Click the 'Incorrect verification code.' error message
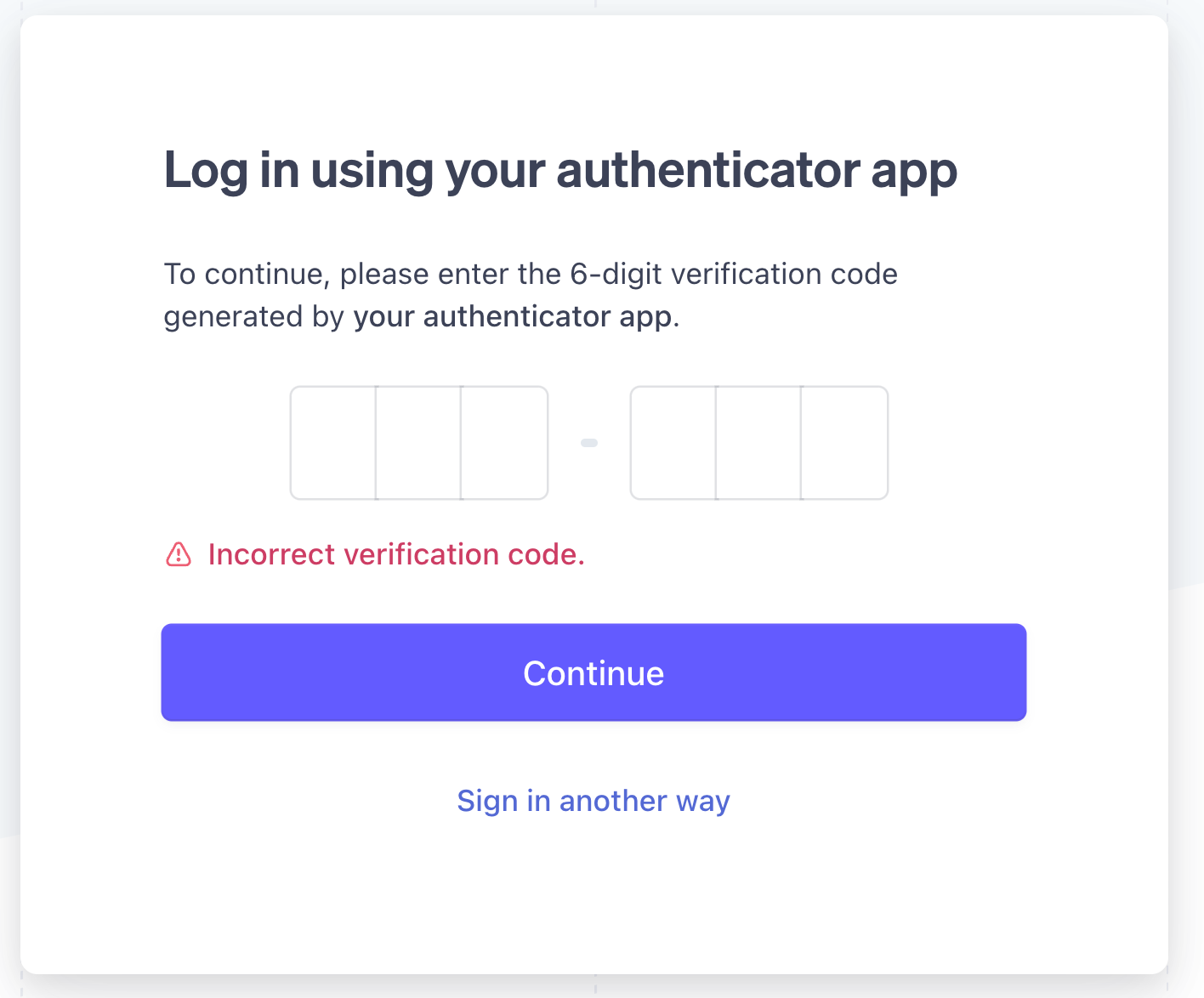The width and height of the screenshot is (1204, 998). [x=396, y=554]
